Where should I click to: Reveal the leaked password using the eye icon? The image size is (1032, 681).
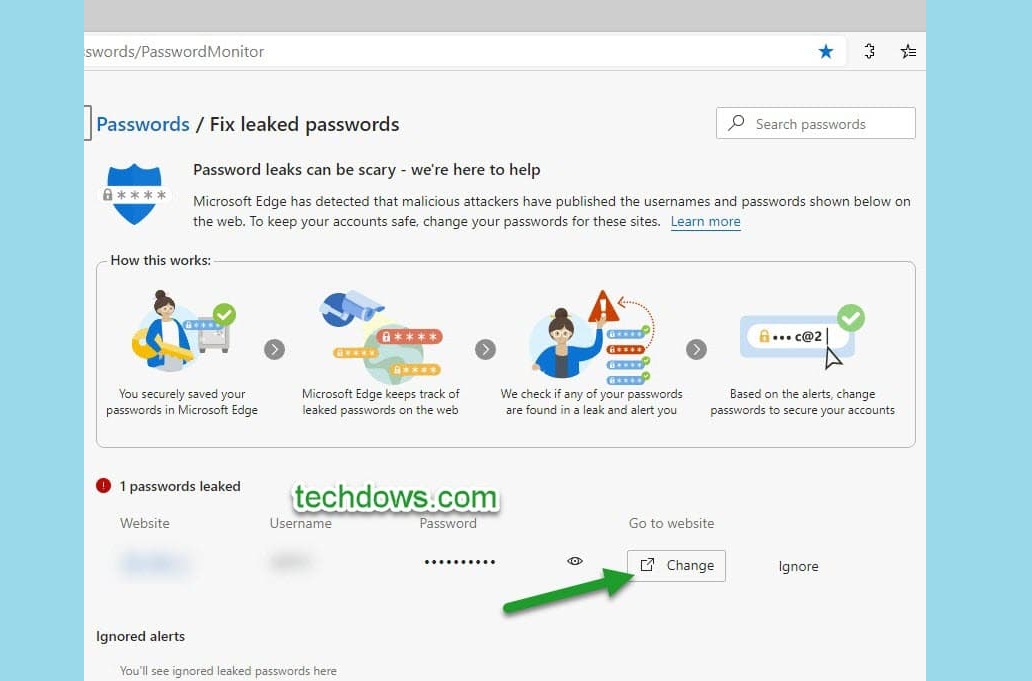pyautogui.click(x=575, y=561)
